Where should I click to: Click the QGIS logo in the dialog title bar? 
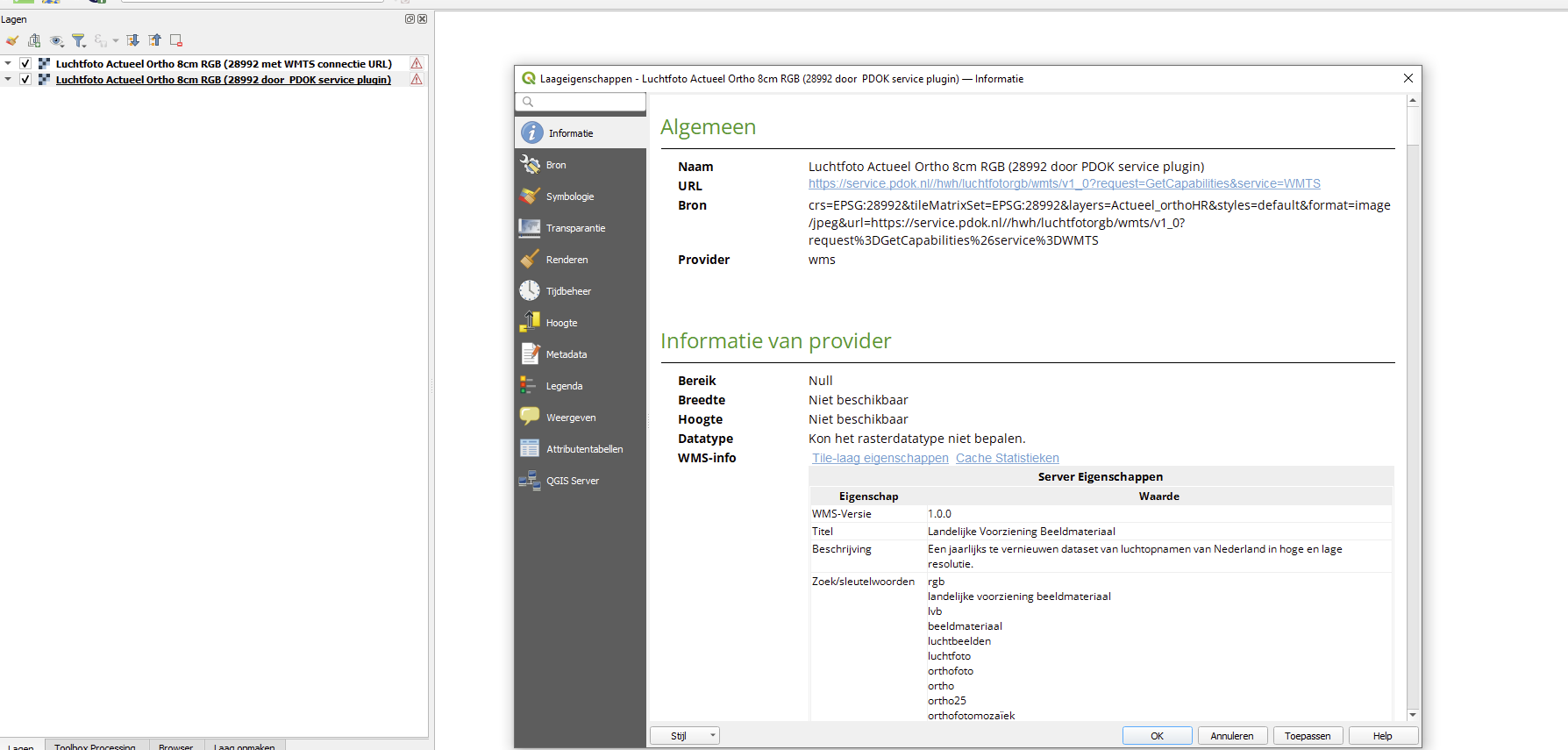click(x=529, y=78)
